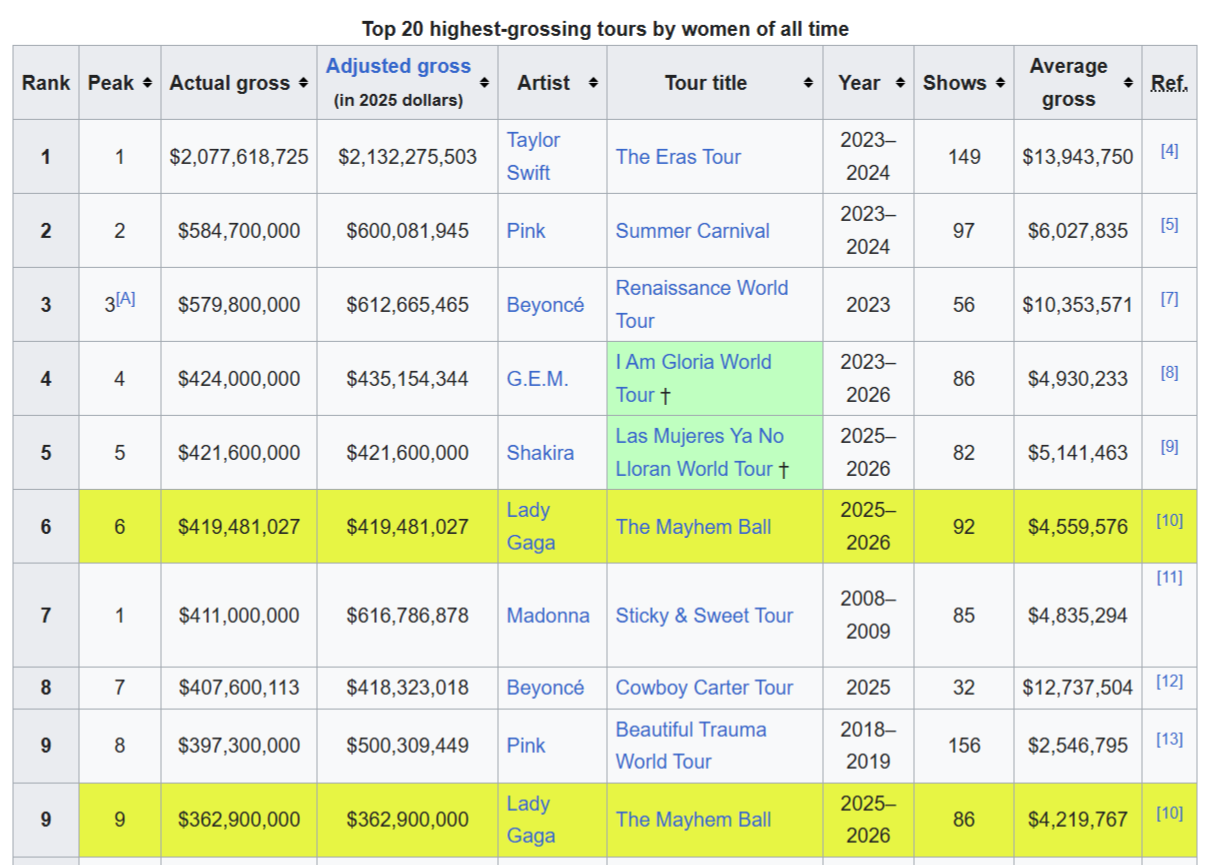Follow reference [8] citation
The height and width of the screenshot is (865, 1208).
click(x=1169, y=373)
